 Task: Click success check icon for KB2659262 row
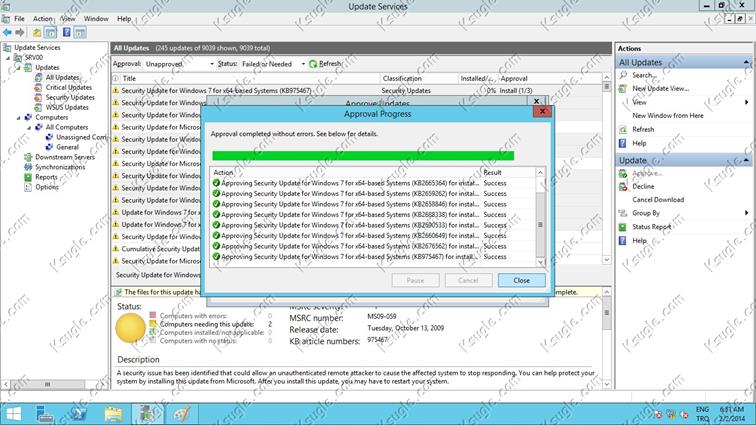pos(216,193)
